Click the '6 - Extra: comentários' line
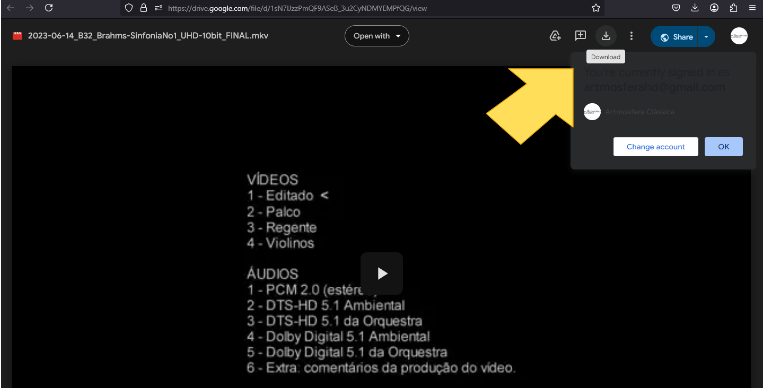The width and height of the screenshot is (764, 388). [x=381, y=368]
